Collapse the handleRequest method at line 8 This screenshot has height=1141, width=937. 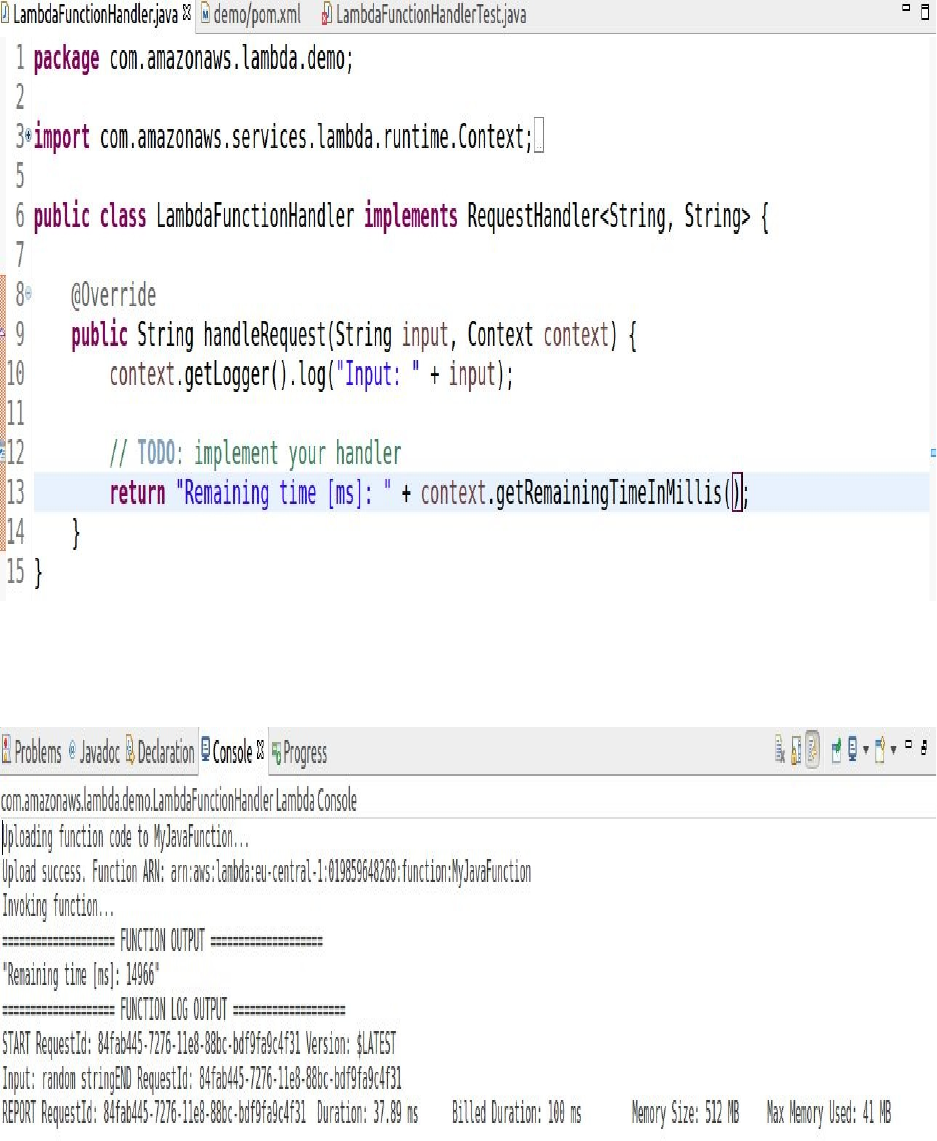coord(28,293)
